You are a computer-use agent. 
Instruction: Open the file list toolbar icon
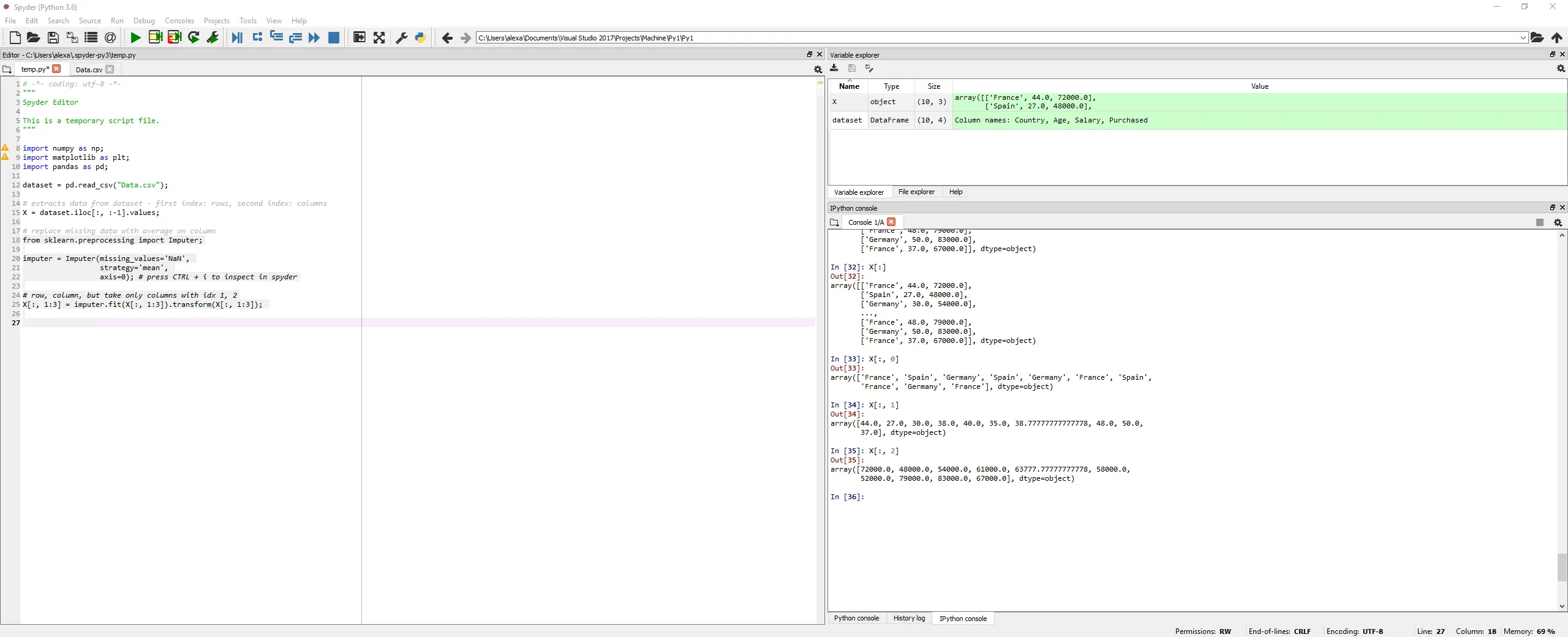tap(91, 38)
